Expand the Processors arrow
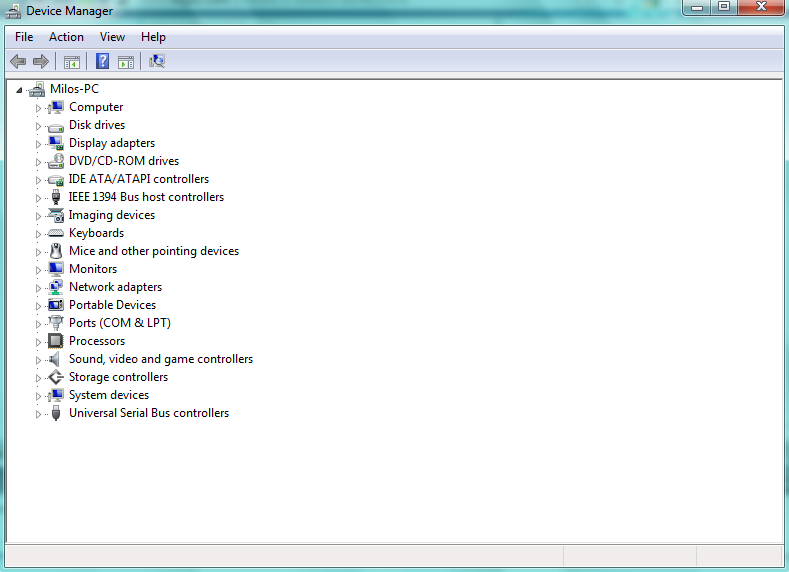The width and height of the screenshot is (789, 572). (x=38, y=342)
